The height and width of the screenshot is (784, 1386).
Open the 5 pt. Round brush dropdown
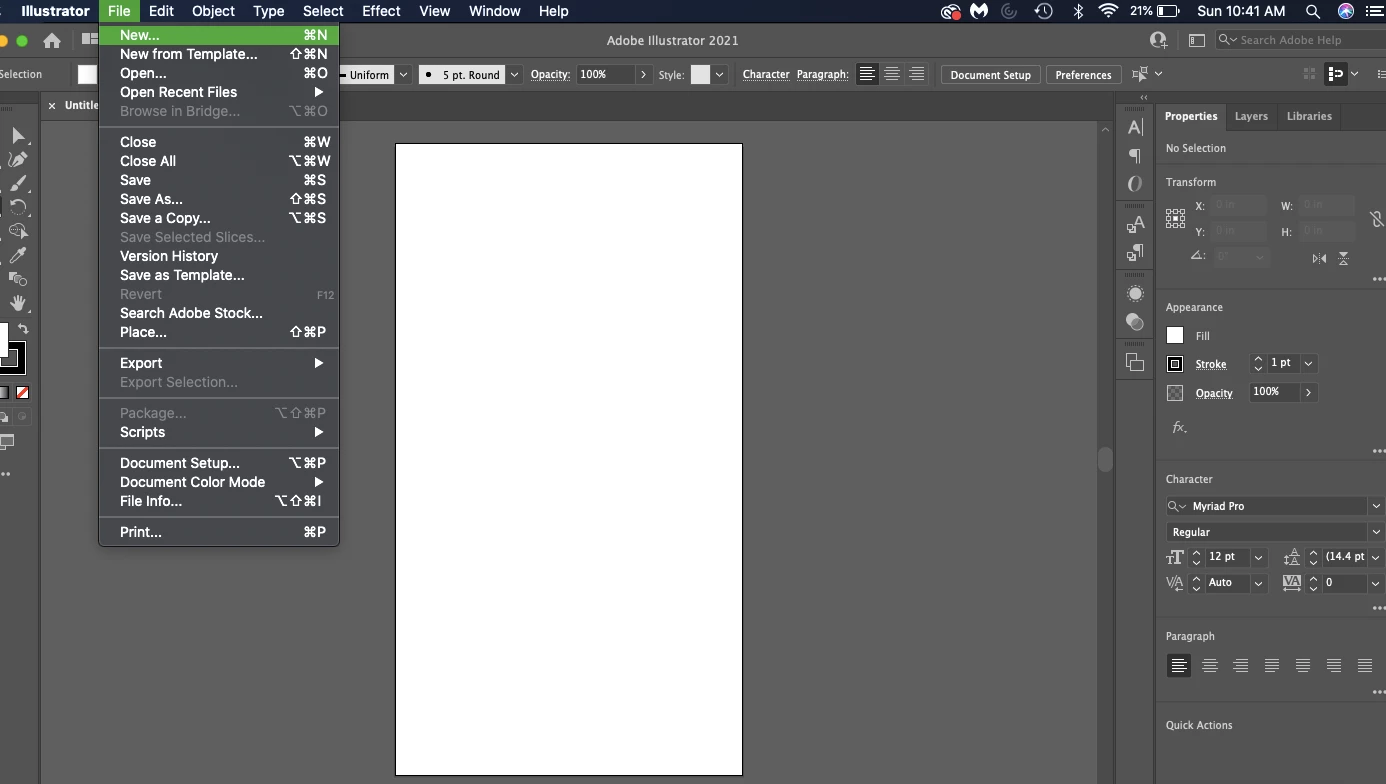514,74
